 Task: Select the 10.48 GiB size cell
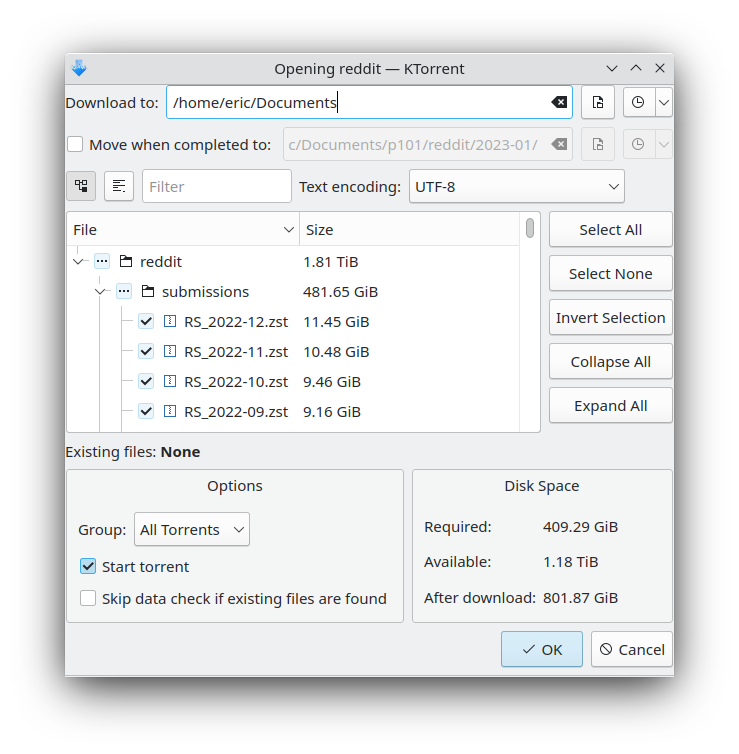tap(336, 352)
